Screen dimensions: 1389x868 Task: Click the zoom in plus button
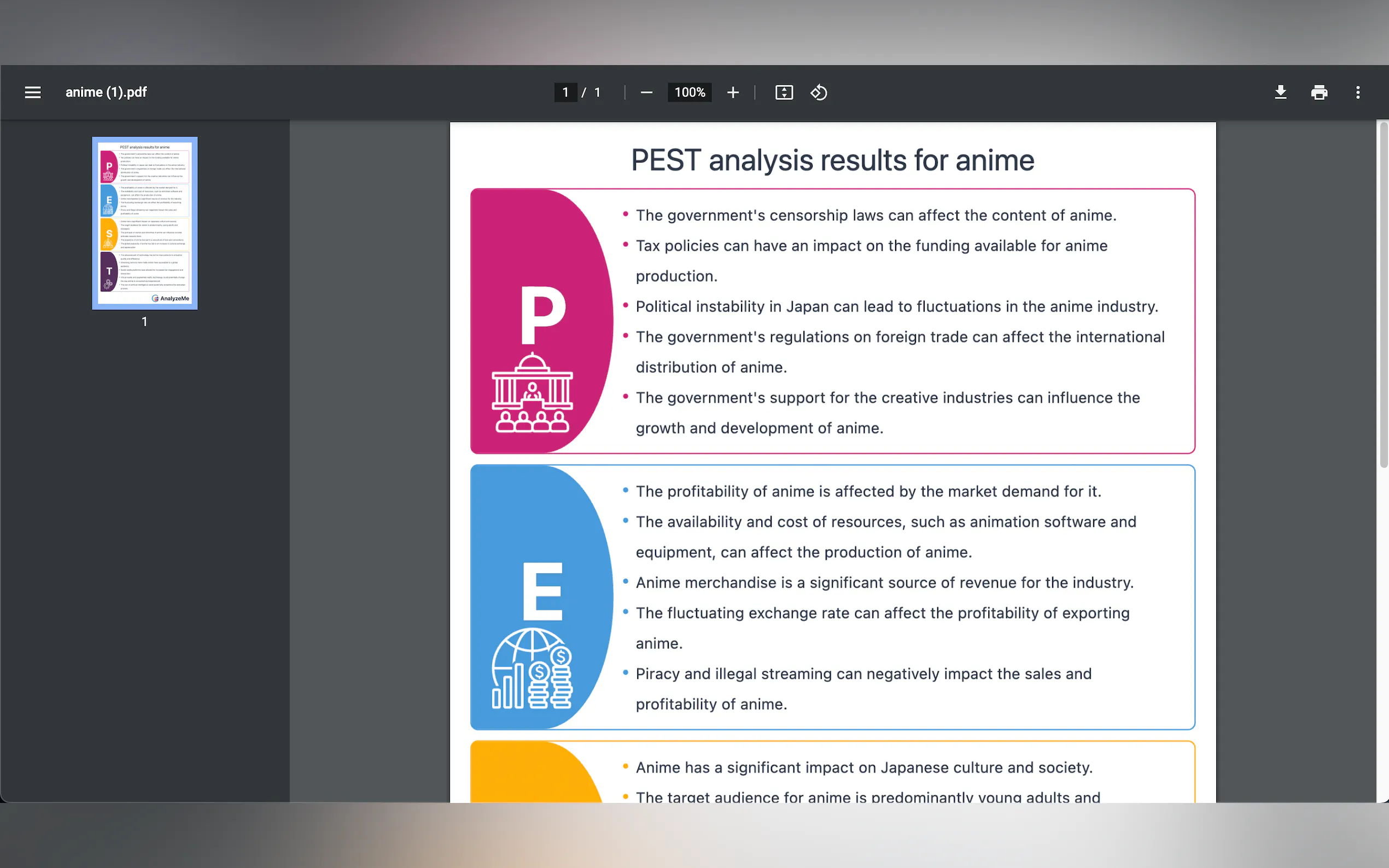[733, 92]
